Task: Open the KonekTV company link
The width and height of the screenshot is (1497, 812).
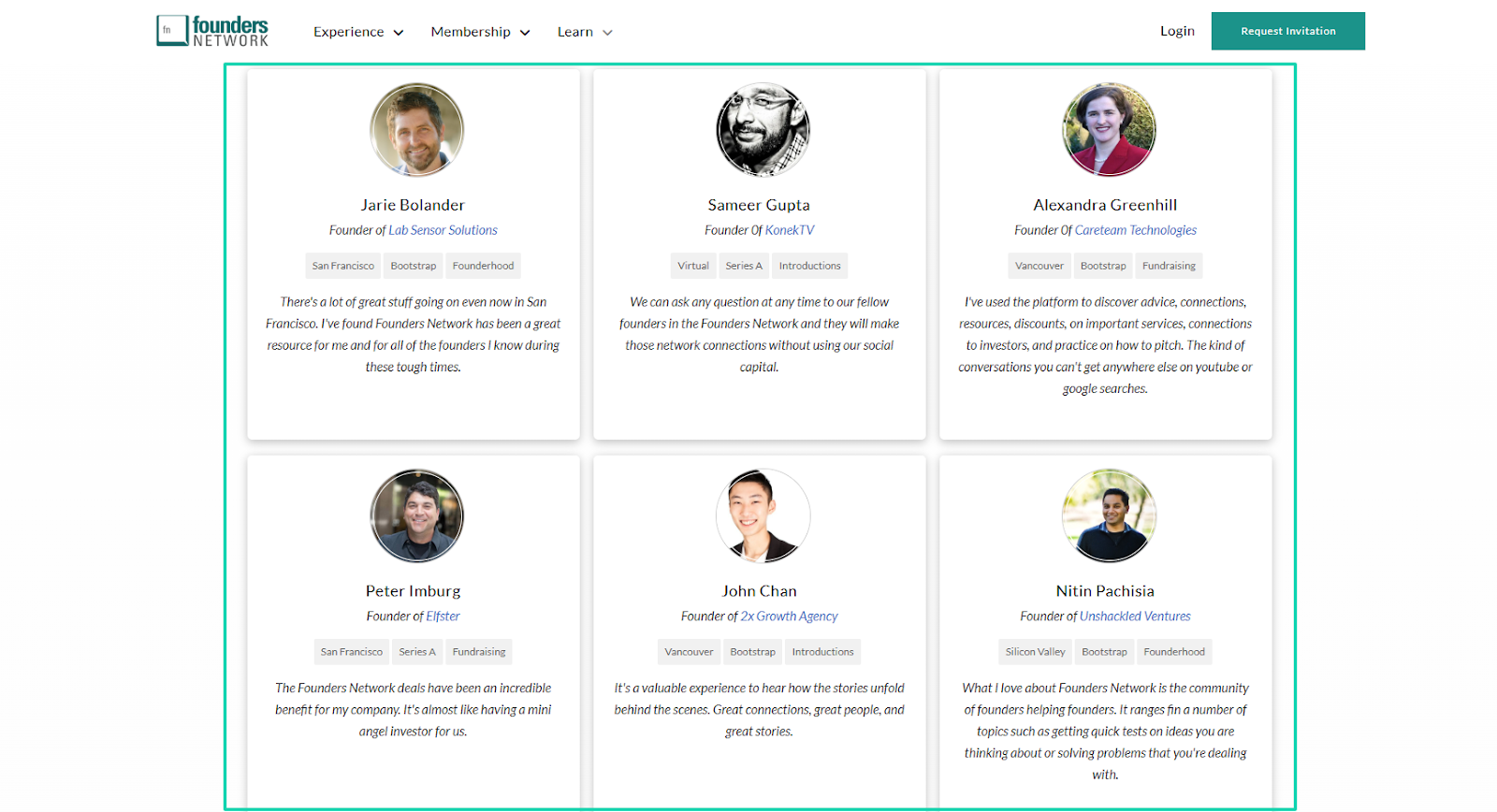Action: 790,230
